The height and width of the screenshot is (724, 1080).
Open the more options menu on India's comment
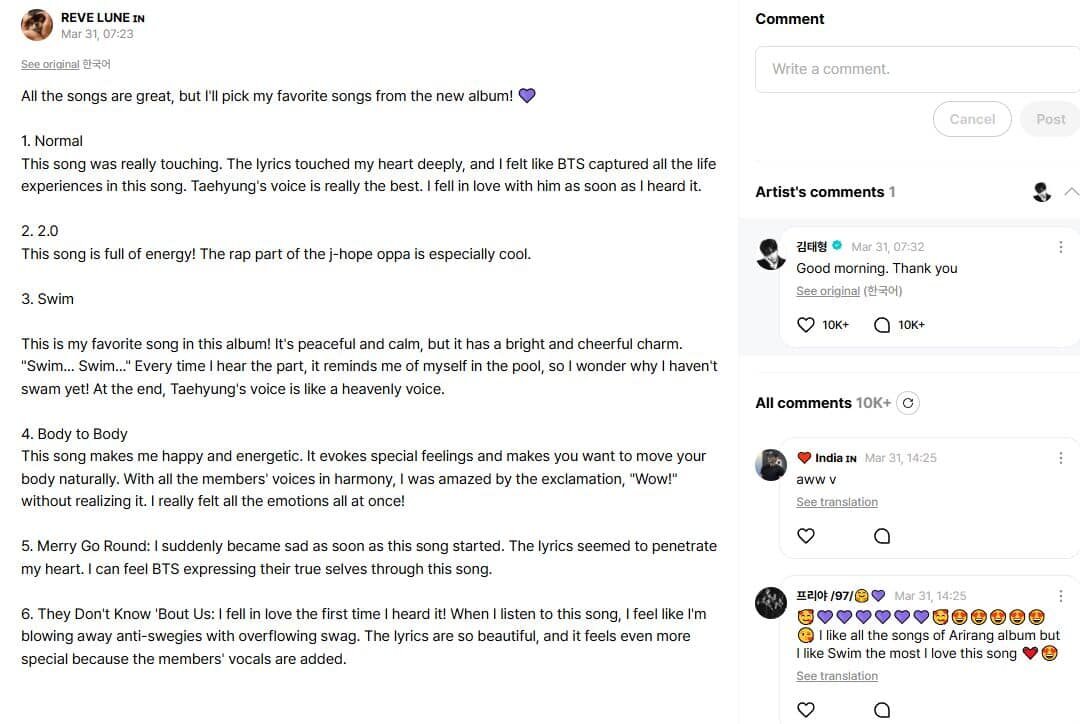click(1061, 458)
